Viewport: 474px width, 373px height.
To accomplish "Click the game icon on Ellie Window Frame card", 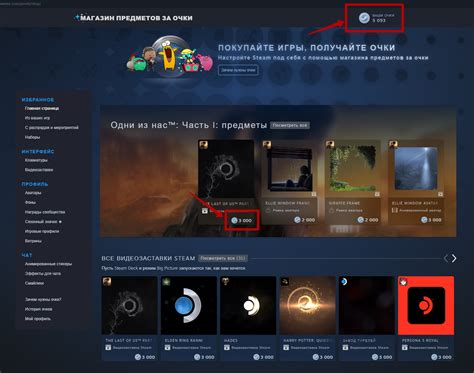I will coord(267,144).
